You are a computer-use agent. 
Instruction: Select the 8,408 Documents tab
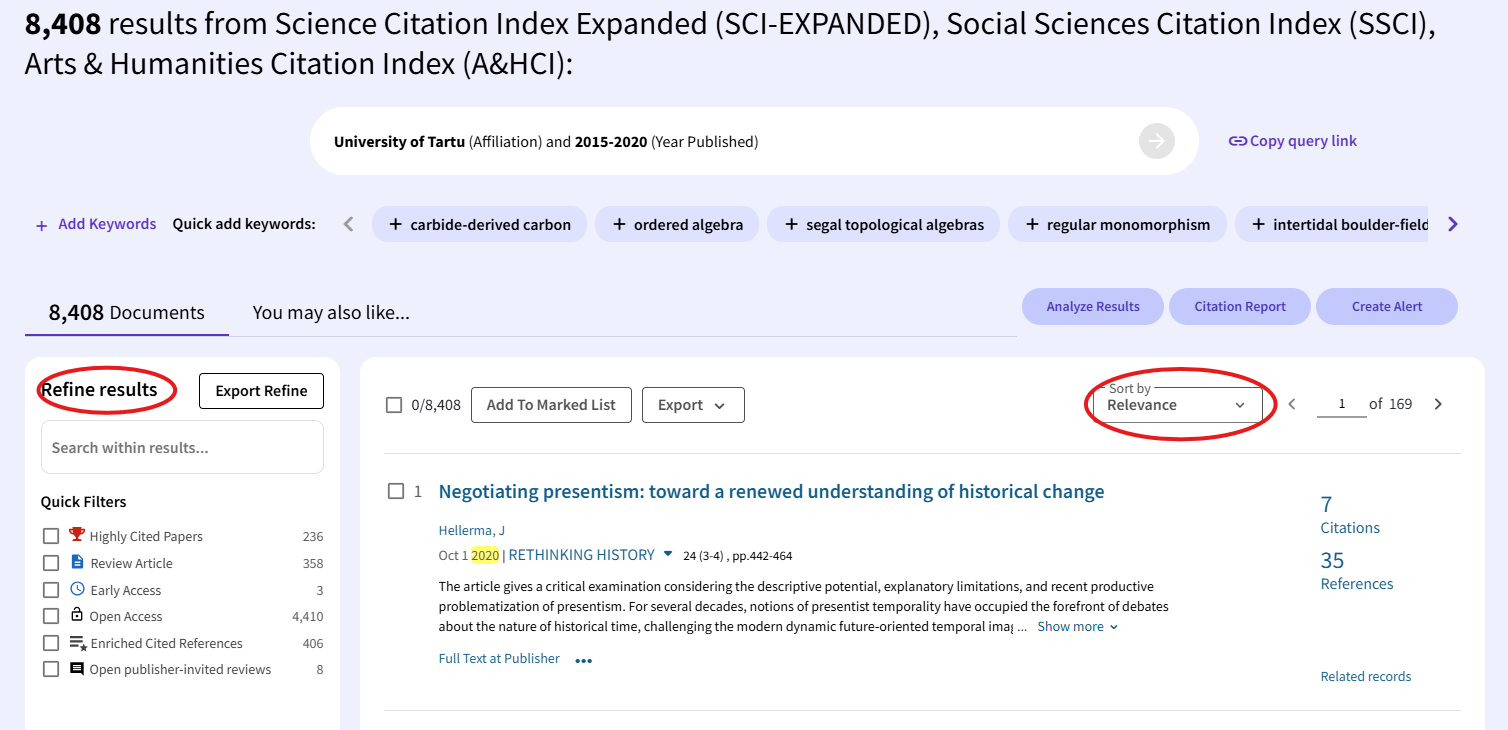pyautogui.click(x=127, y=313)
